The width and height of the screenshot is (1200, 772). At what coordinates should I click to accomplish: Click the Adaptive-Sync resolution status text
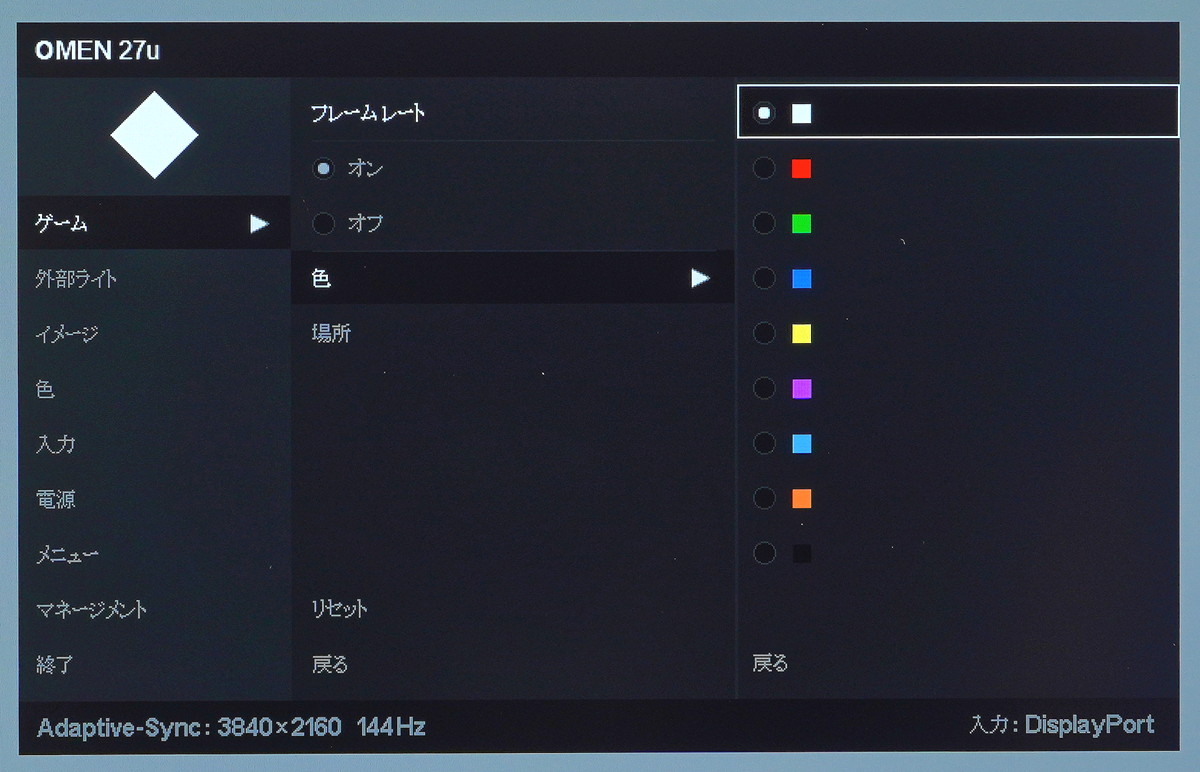(231, 726)
